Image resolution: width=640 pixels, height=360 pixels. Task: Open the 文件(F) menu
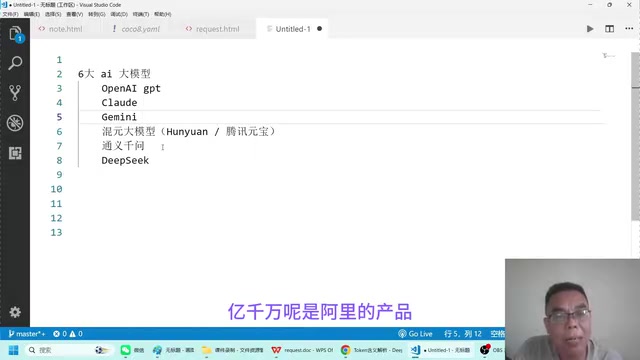[10, 14]
